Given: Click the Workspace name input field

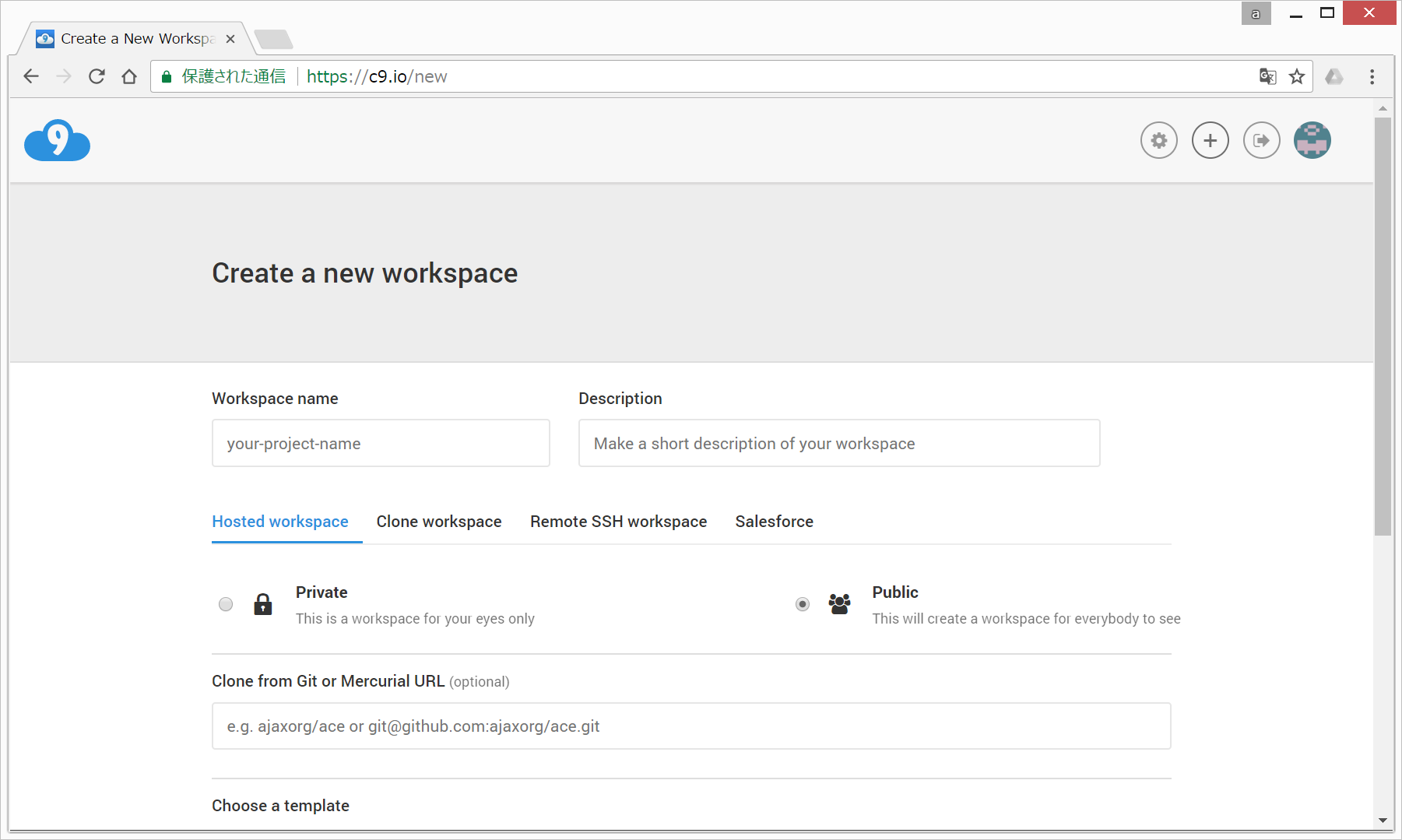Looking at the screenshot, I should 381,444.
